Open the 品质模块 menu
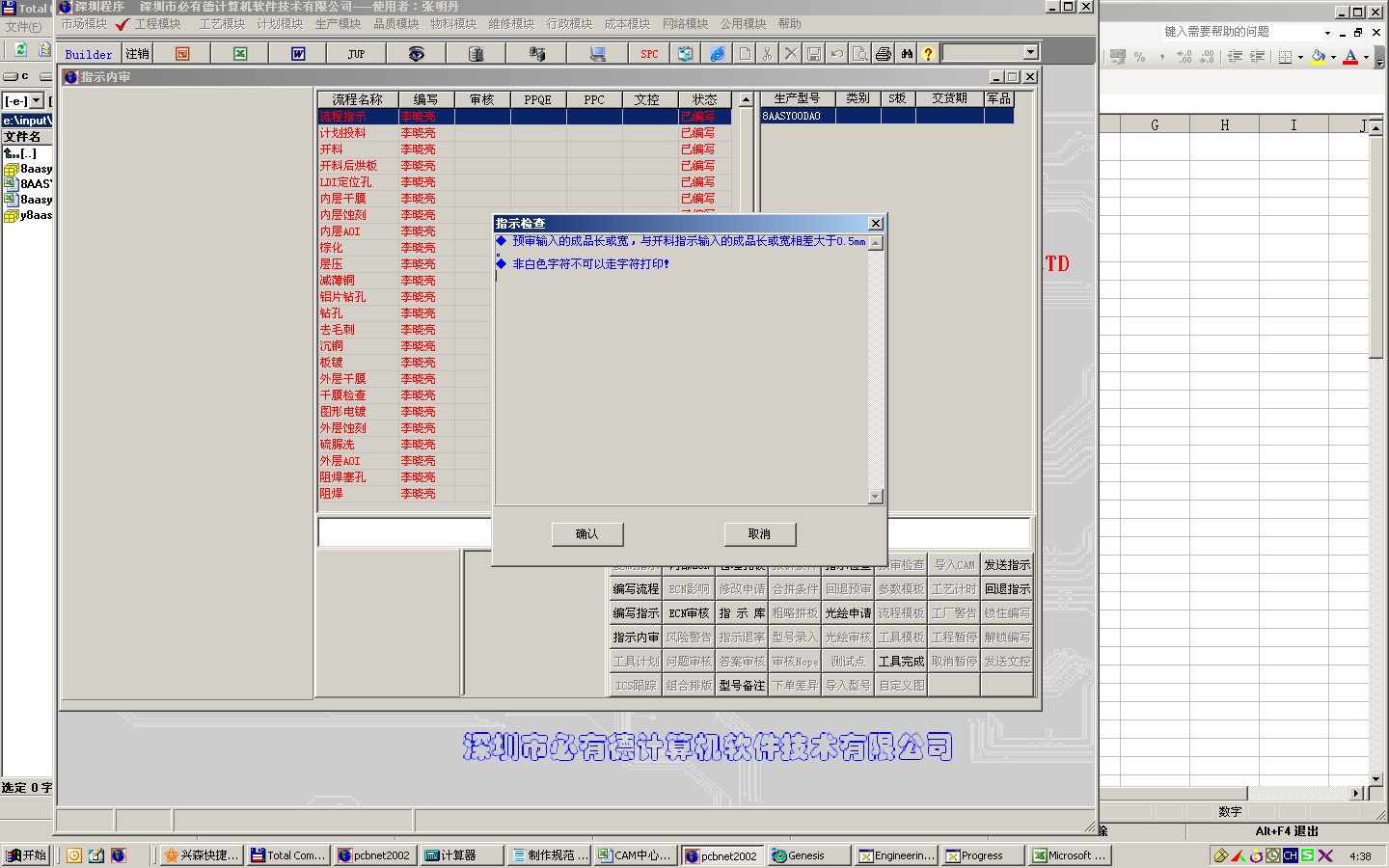The image size is (1389, 868). point(395,24)
